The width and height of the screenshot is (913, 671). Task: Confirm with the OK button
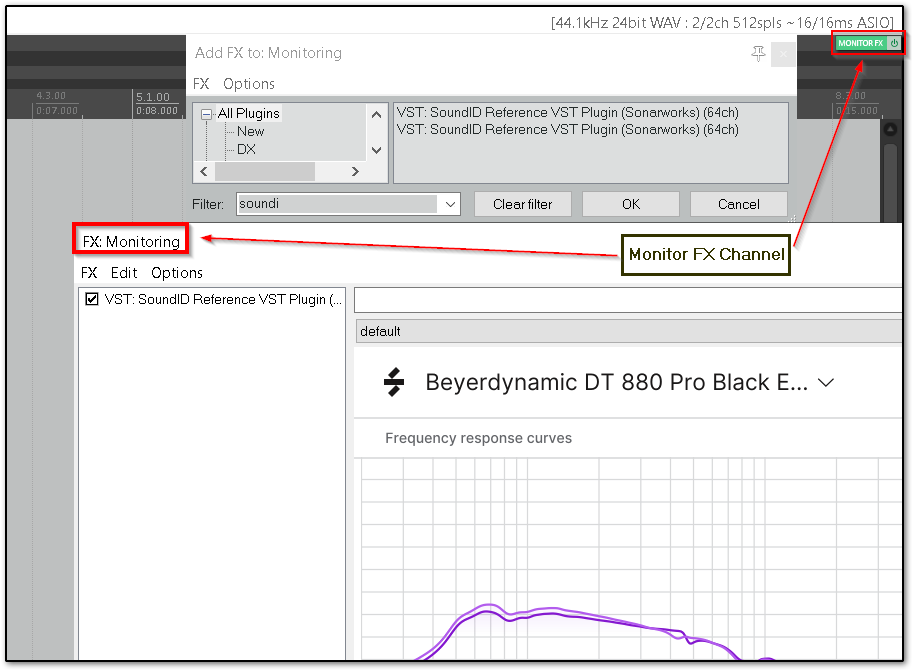click(x=631, y=204)
